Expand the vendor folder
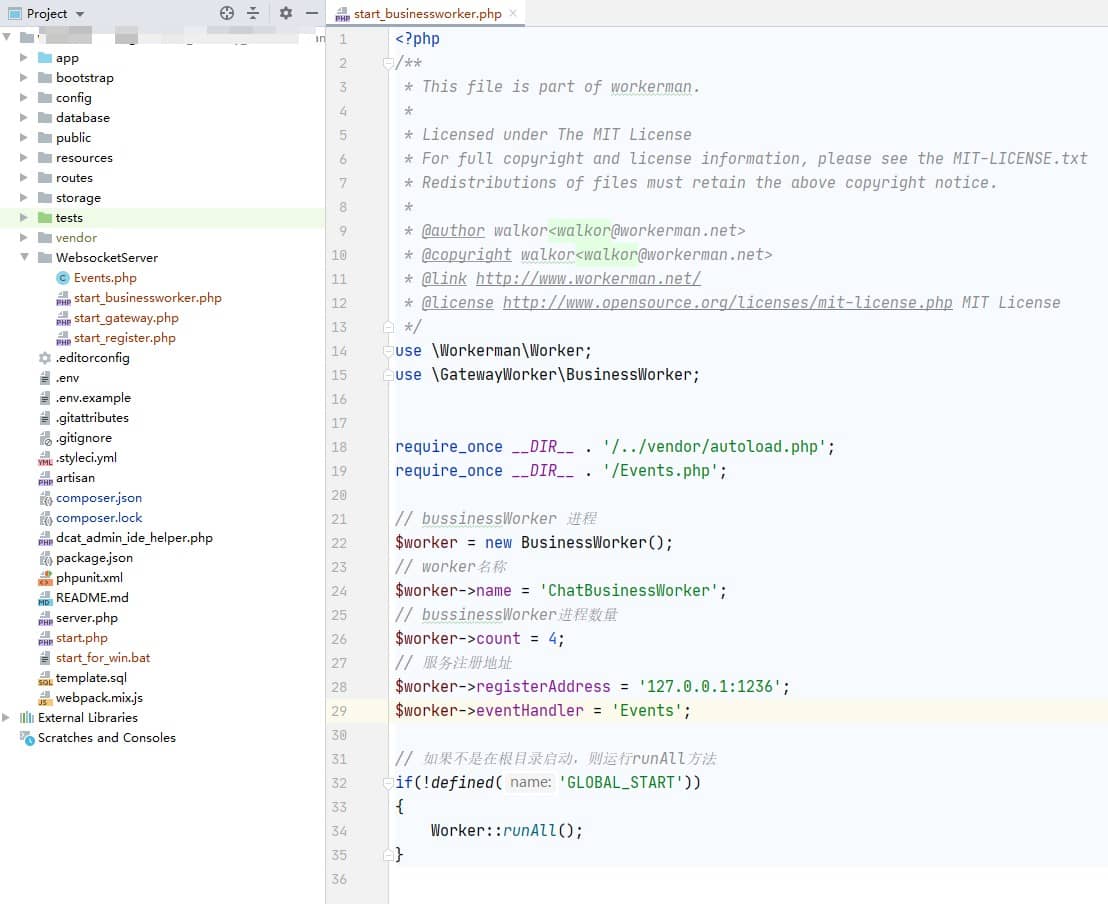Image resolution: width=1108 pixels, height=904 pixels. pos(25,237)
